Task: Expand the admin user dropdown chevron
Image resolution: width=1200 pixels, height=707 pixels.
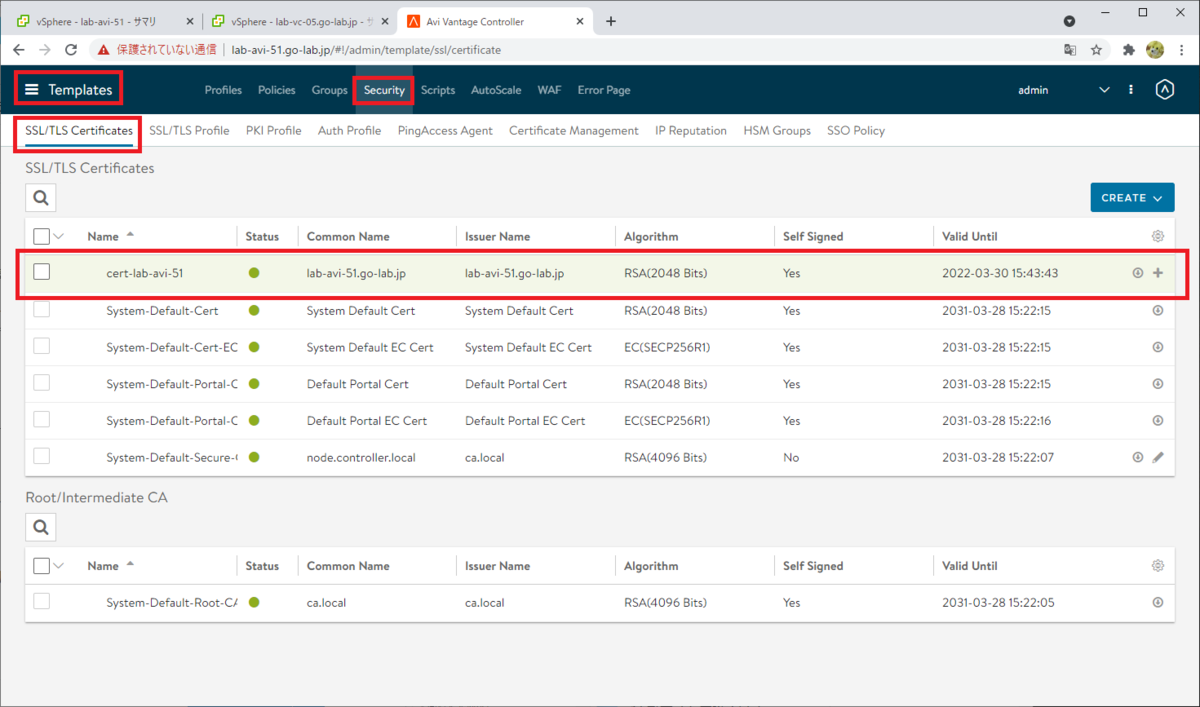Action: (1104, 90)
